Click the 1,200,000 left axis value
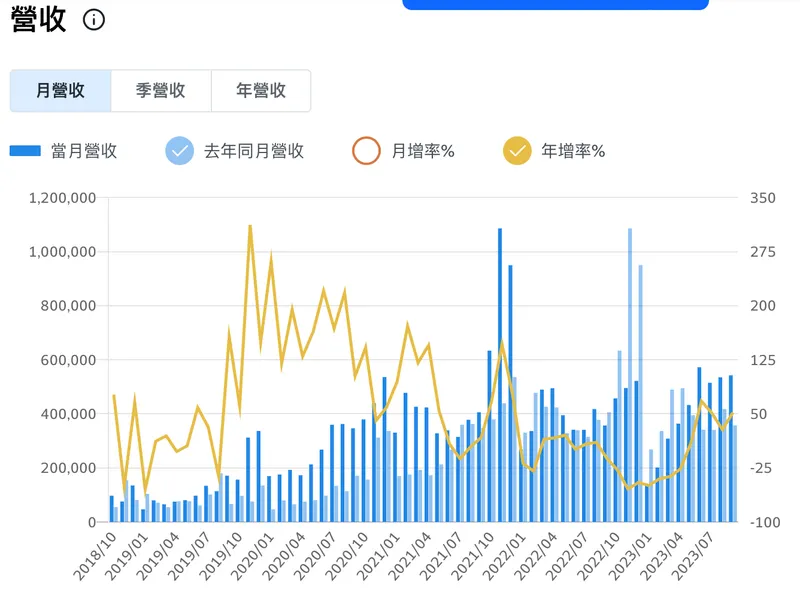Screen dimensions: 800x608 62,198
